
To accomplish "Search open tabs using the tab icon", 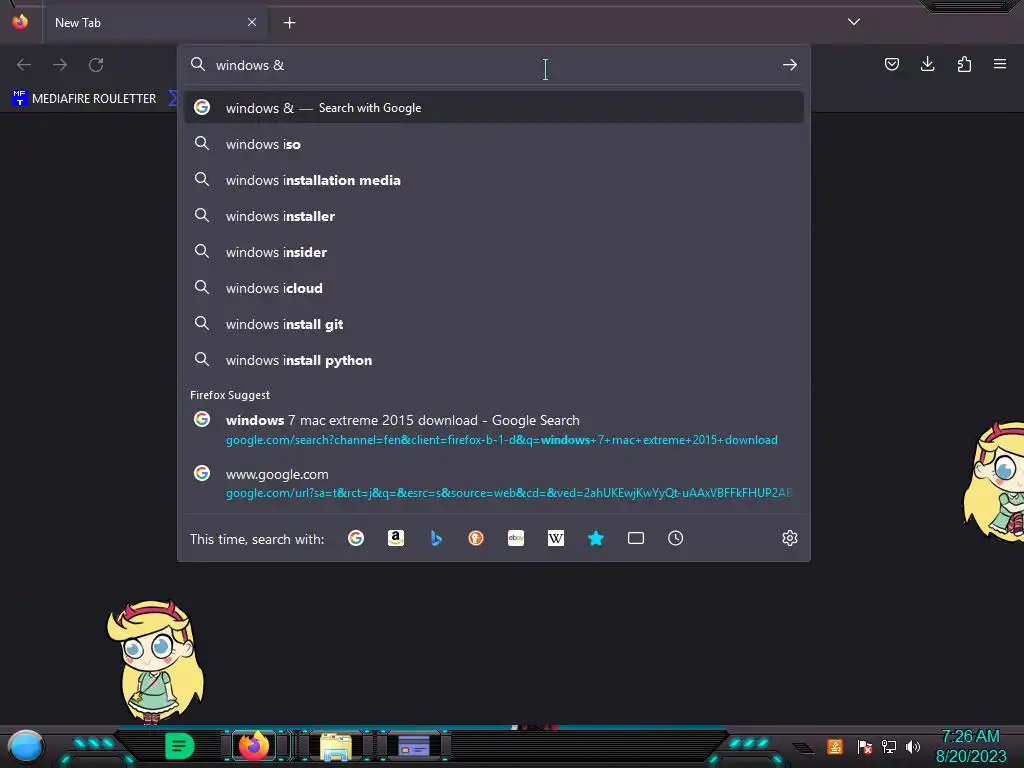I will tap(635, 538).
